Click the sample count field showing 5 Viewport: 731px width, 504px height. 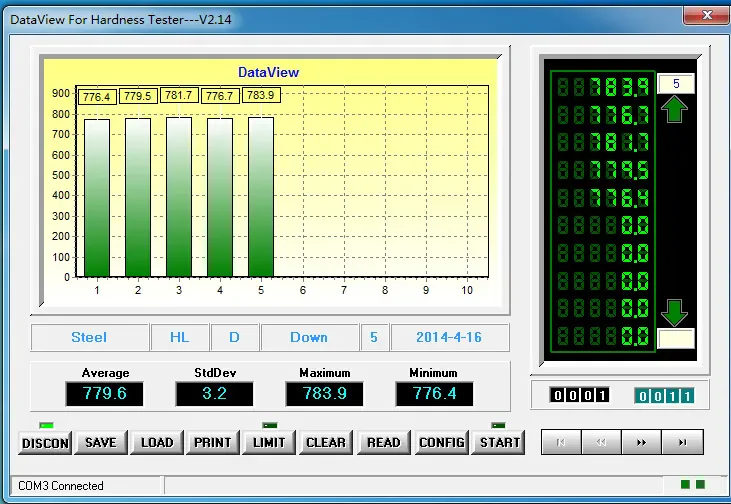374,337
